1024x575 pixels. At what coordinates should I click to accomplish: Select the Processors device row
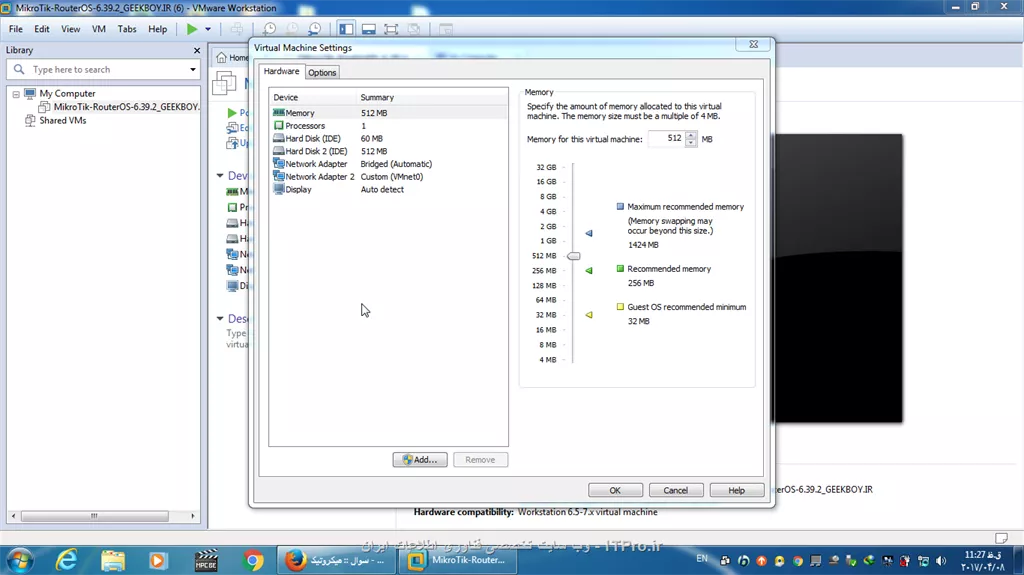(305, 126)
